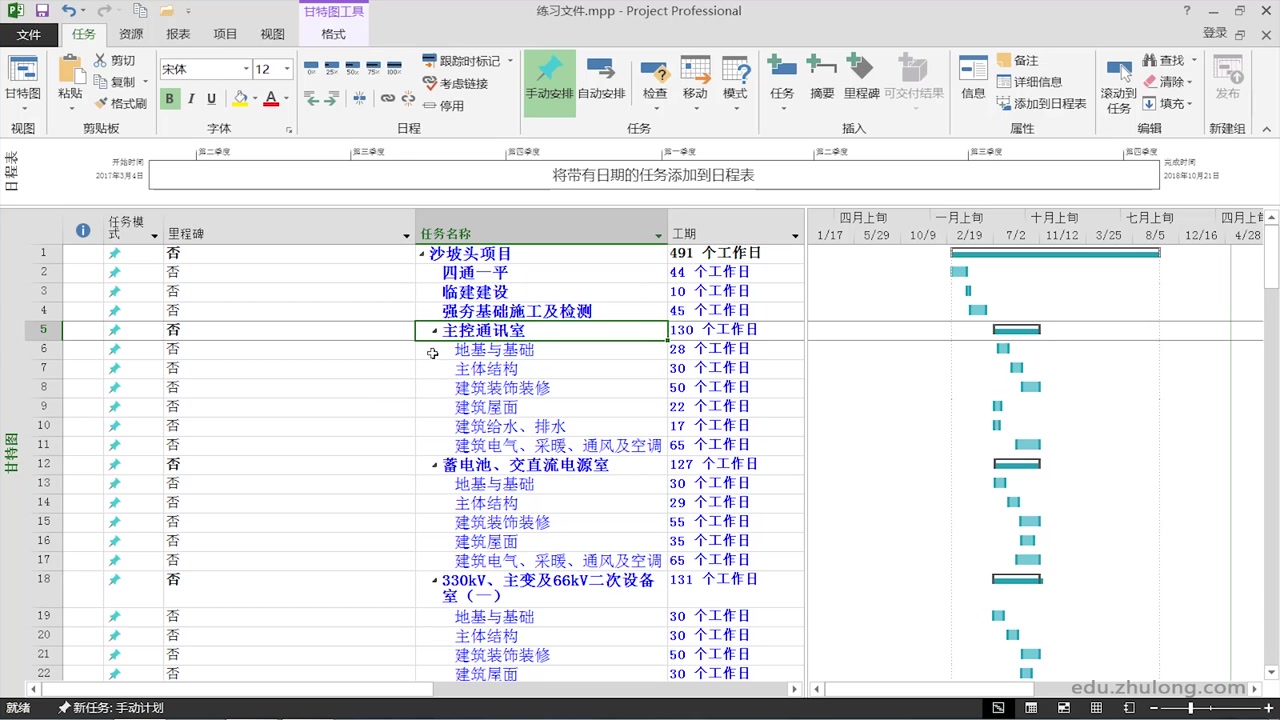Open 任务名称 column filter dropdown
Image resolution: width=1280 pixels, height=720 pixels.
pos(658,236)
